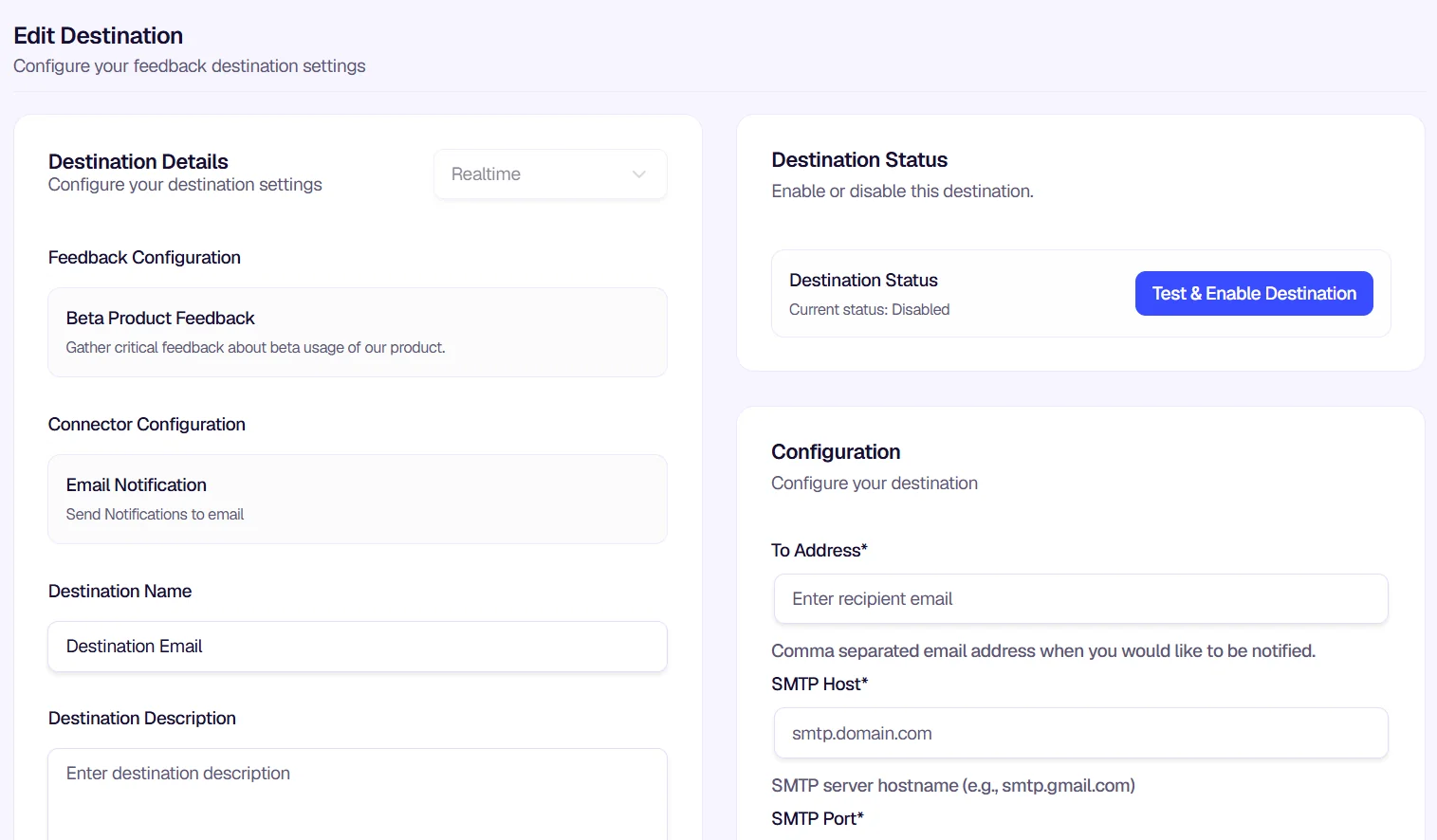Click the 'SMTP server hostname' hint text
Image resolution: width=1437 pixels, height=840 pixels.
pos(953,786)
